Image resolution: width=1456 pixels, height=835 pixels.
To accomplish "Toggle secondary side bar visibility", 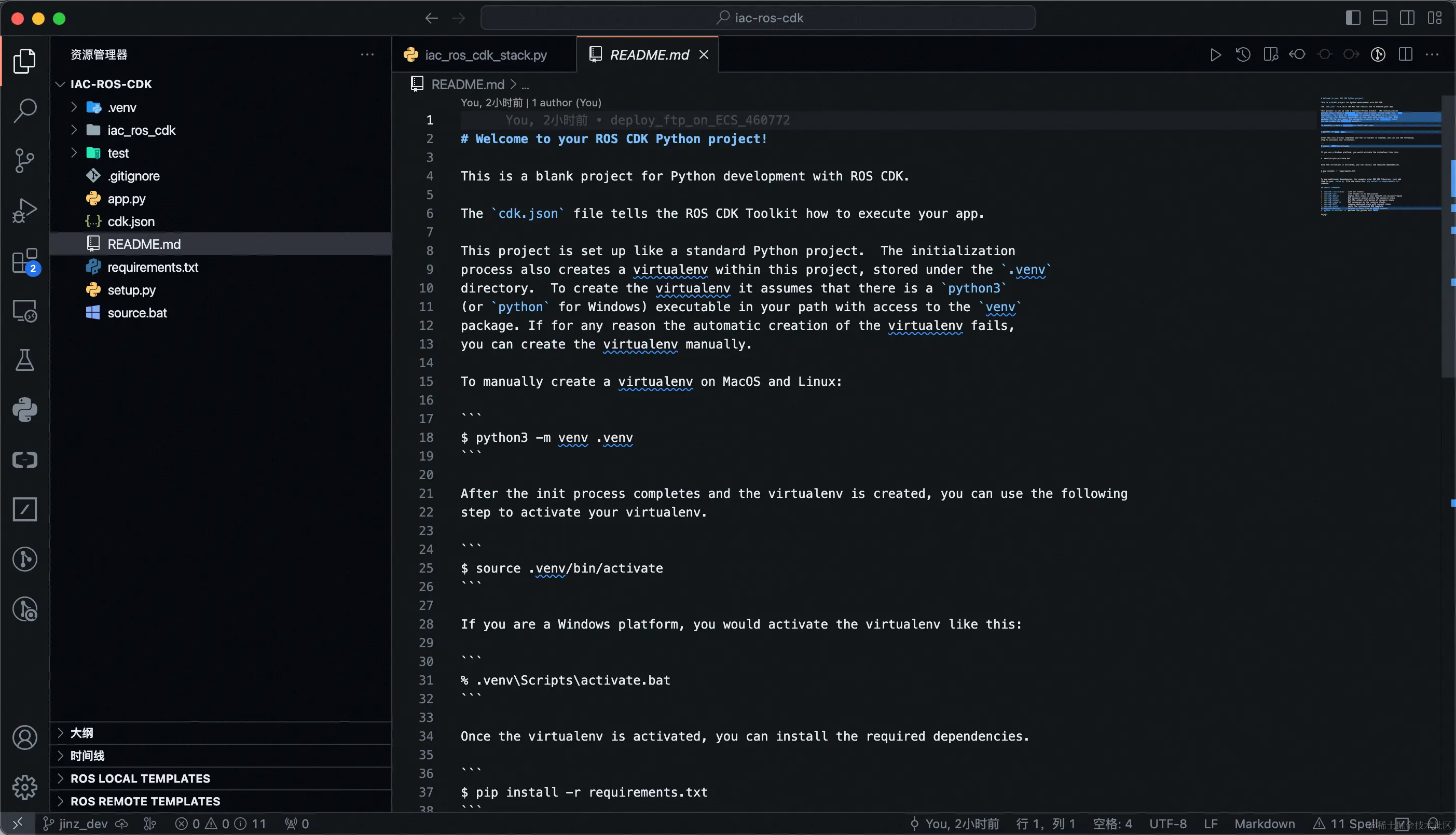I will coord(1407,18).
